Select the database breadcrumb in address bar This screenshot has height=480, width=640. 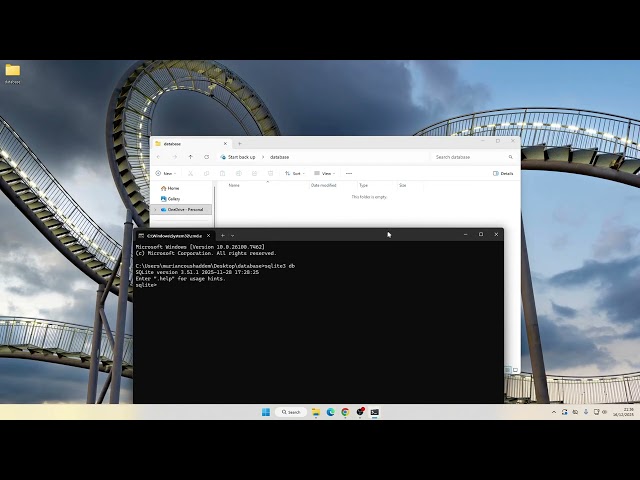coord(280,157)
